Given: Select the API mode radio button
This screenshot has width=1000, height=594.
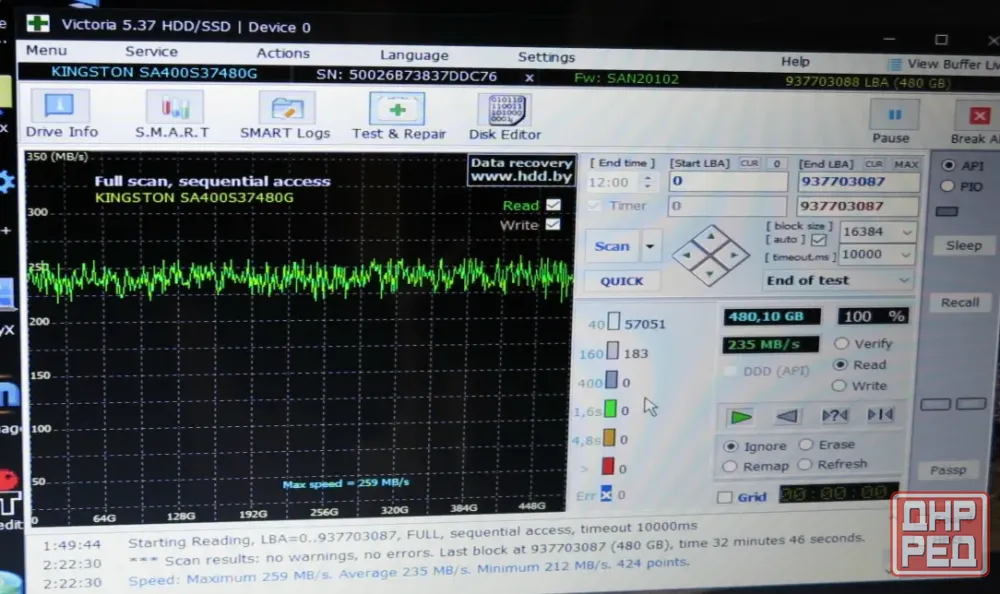Looking at the screenshot, I should (948, 165).
